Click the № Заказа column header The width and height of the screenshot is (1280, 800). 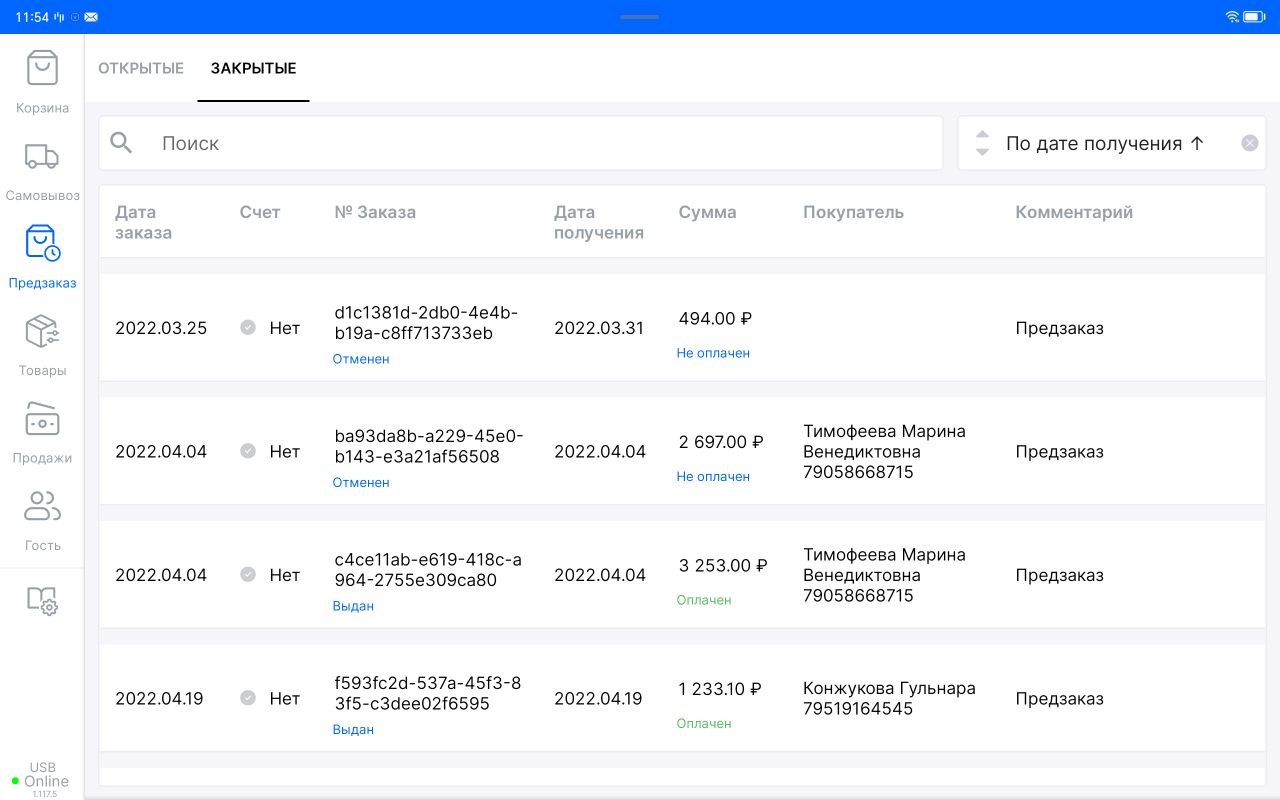click(x=375, y=212)
